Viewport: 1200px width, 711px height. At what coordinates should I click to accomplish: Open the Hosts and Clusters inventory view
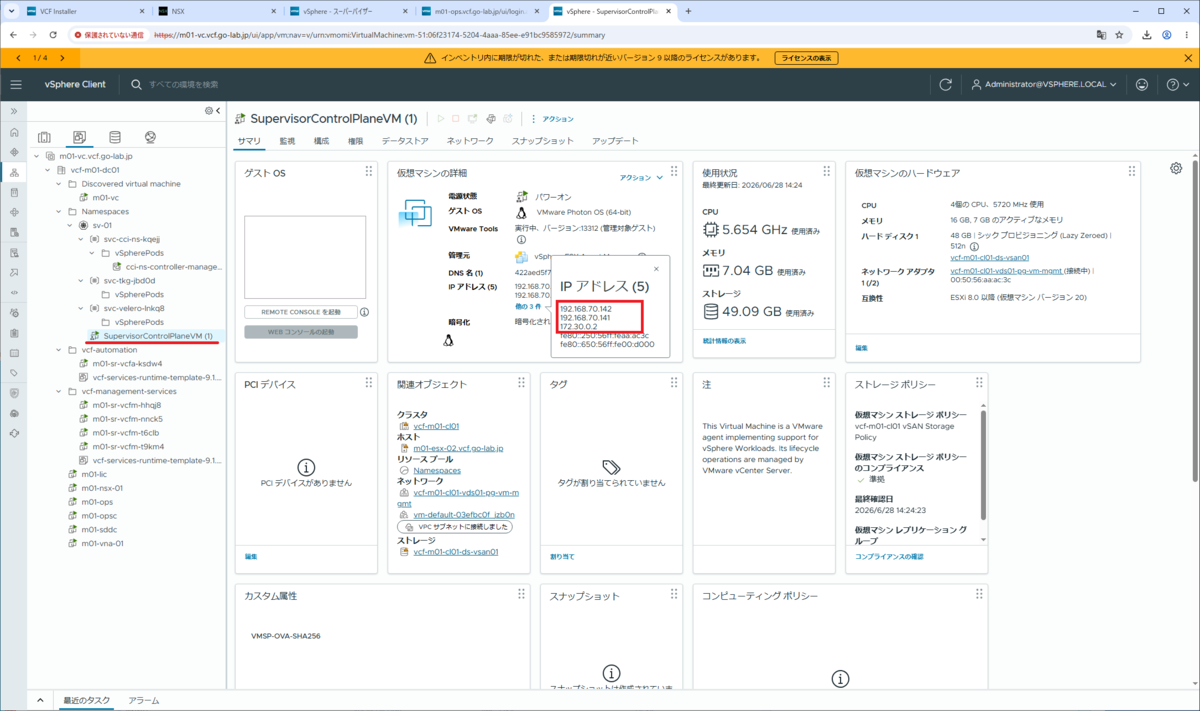[x=44, y=137]
